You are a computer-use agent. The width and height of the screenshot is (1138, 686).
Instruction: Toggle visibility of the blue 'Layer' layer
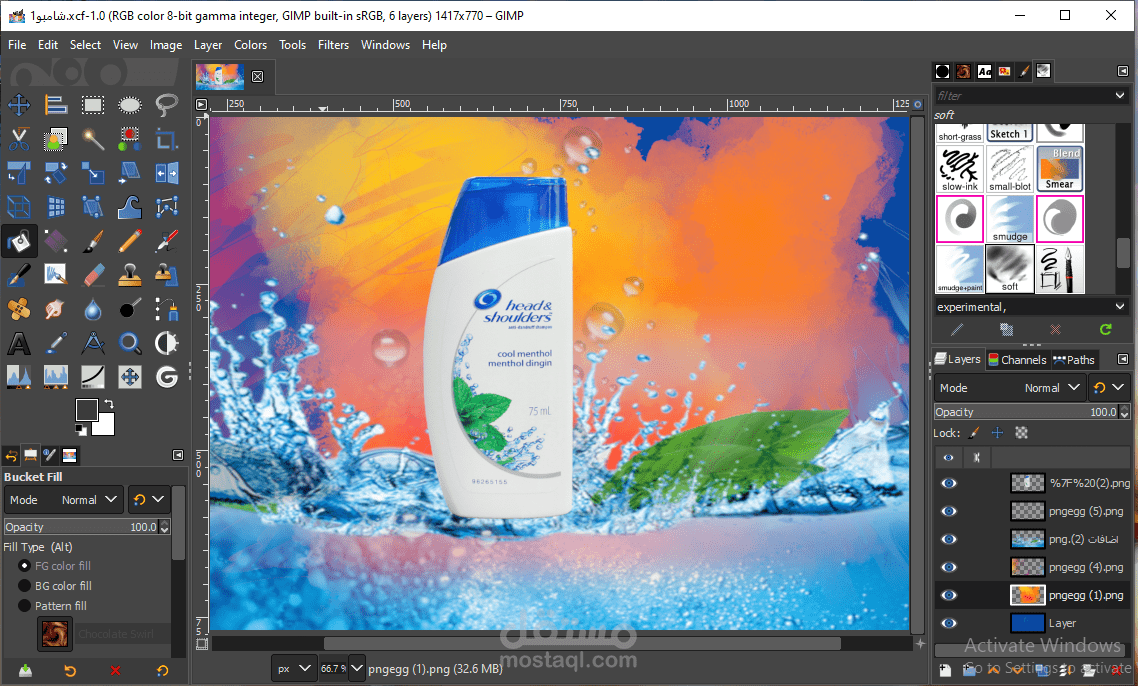(949, 623)
